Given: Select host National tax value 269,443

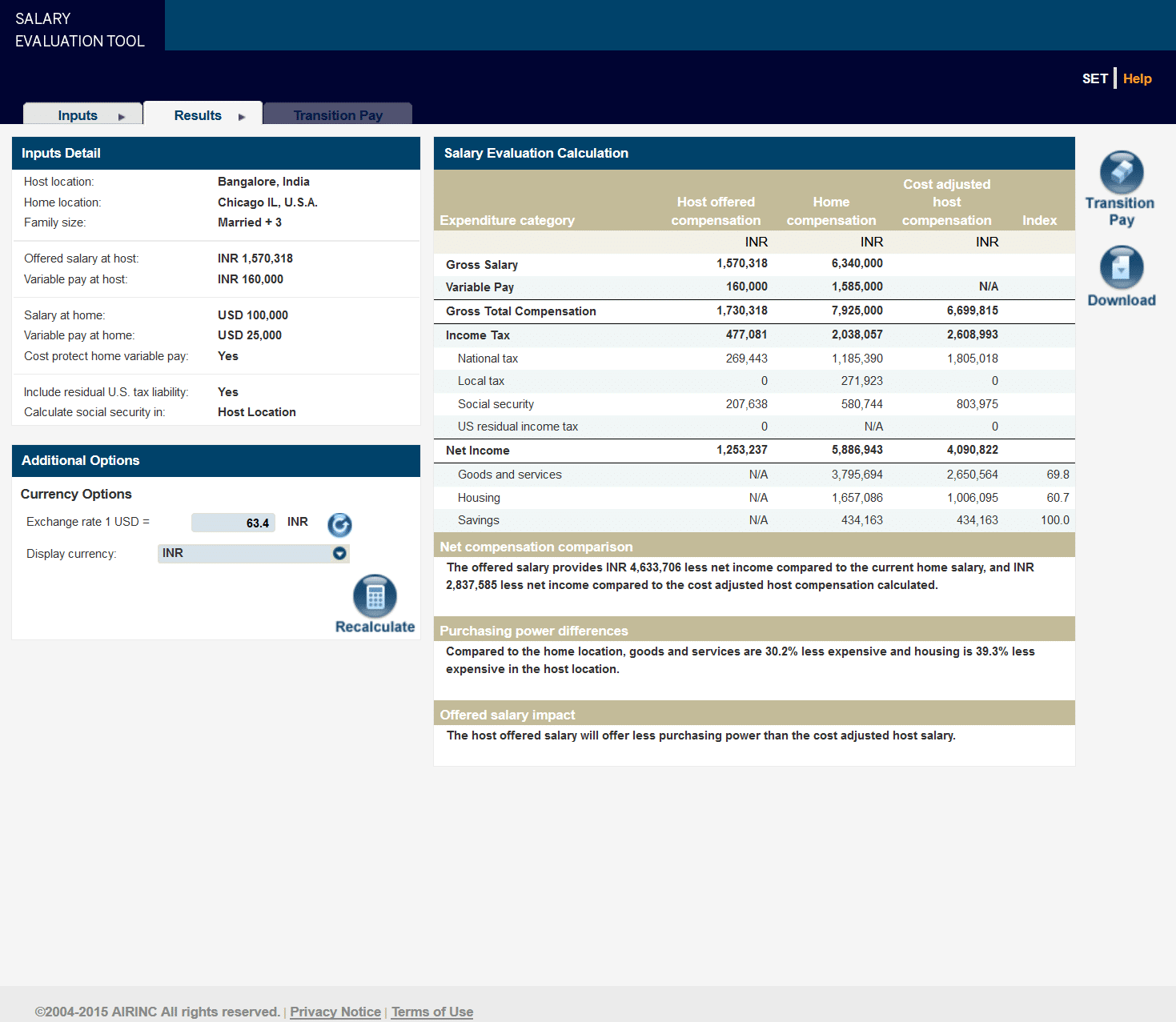Looking at the screenshot, I should 746,359.
